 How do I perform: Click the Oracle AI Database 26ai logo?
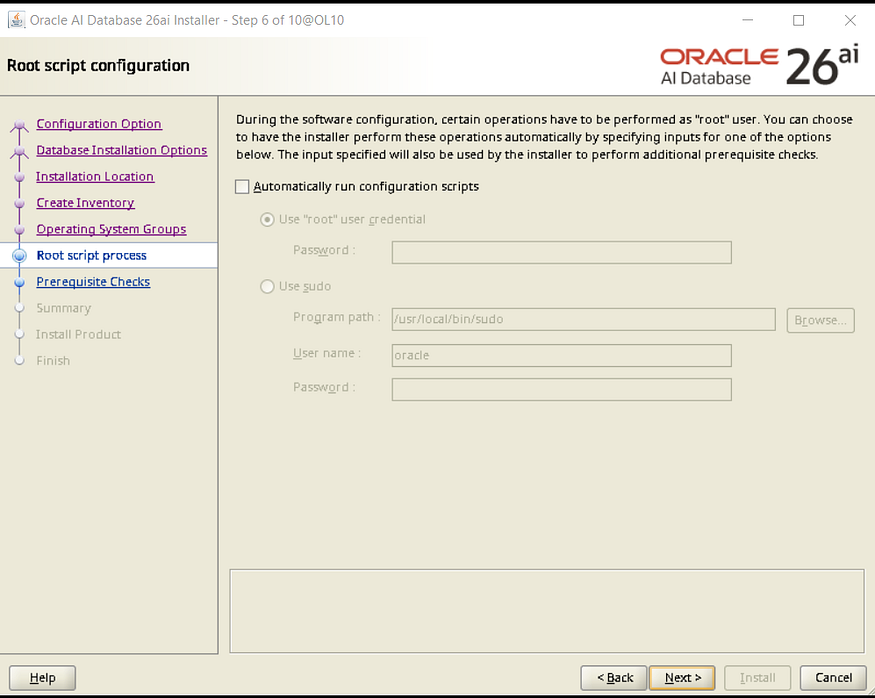coord(759,66)
